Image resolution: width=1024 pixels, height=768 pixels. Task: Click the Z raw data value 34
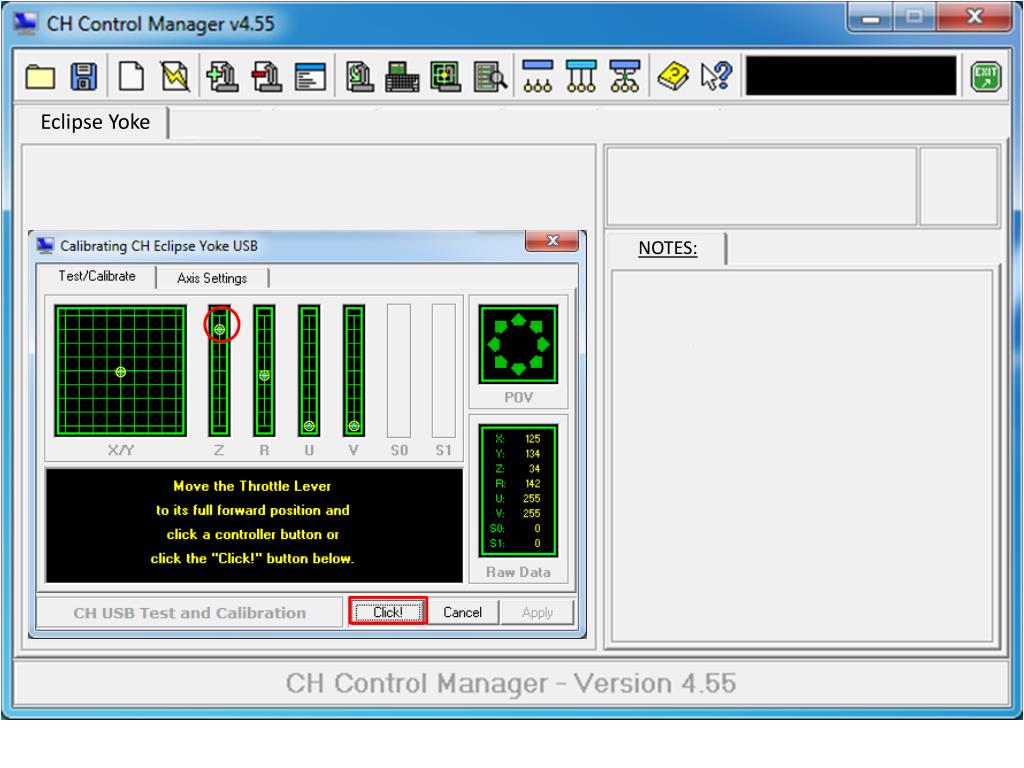535,469
